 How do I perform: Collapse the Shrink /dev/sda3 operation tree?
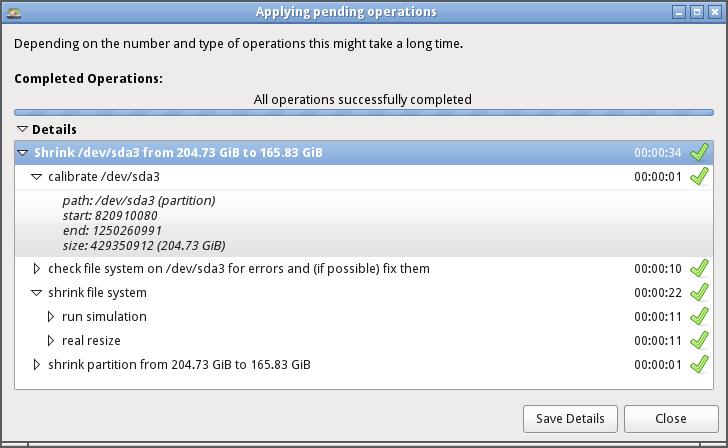pyautogui.click(x=23, y=153)
